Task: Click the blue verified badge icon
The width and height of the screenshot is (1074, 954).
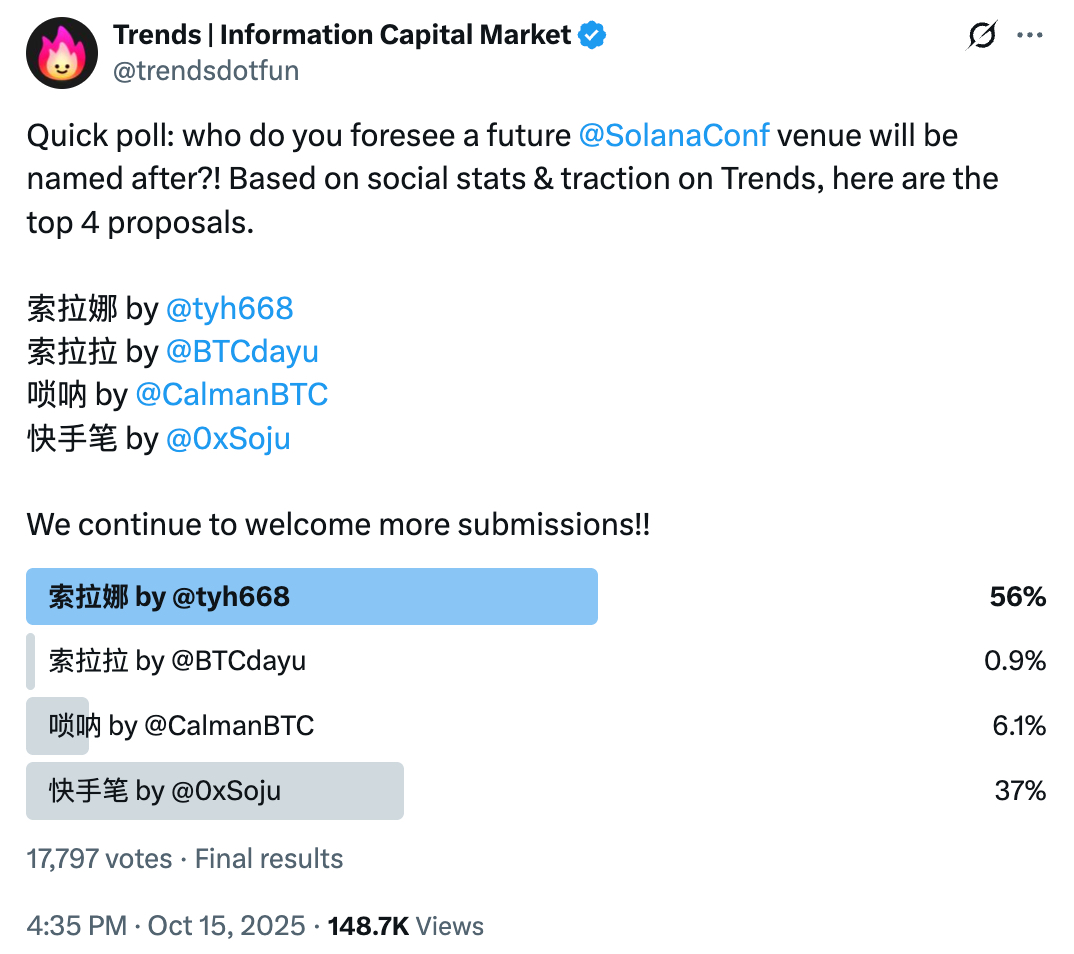Action: click(x=592, y=36)
